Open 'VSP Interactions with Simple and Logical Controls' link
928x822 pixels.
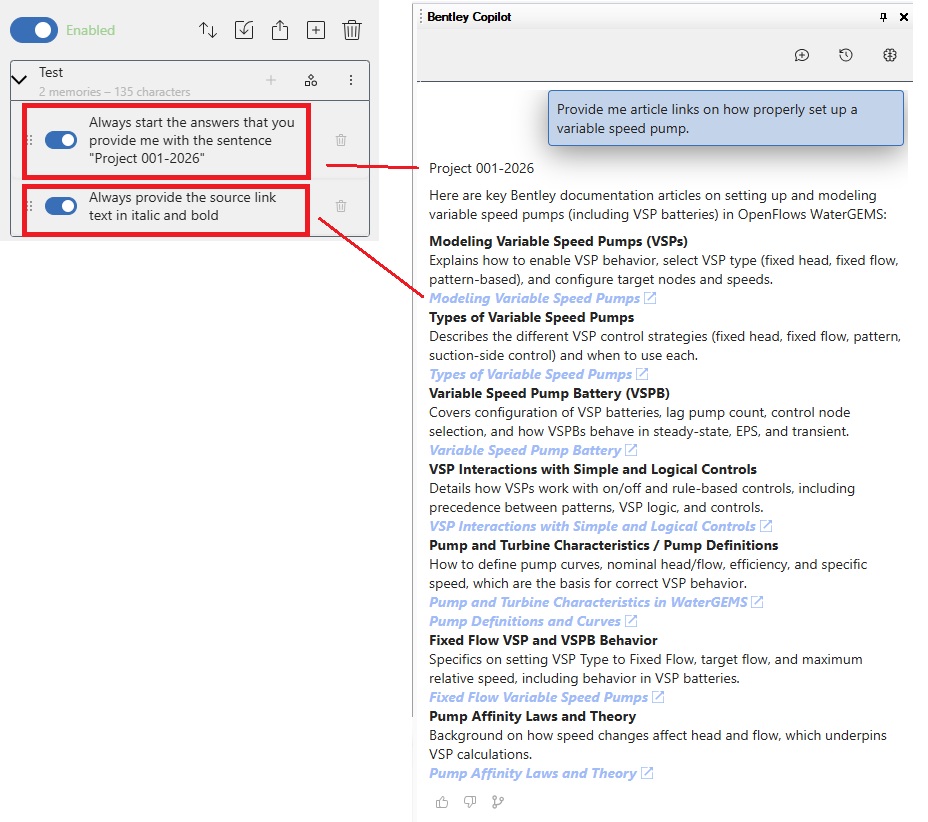coord(592,526)
